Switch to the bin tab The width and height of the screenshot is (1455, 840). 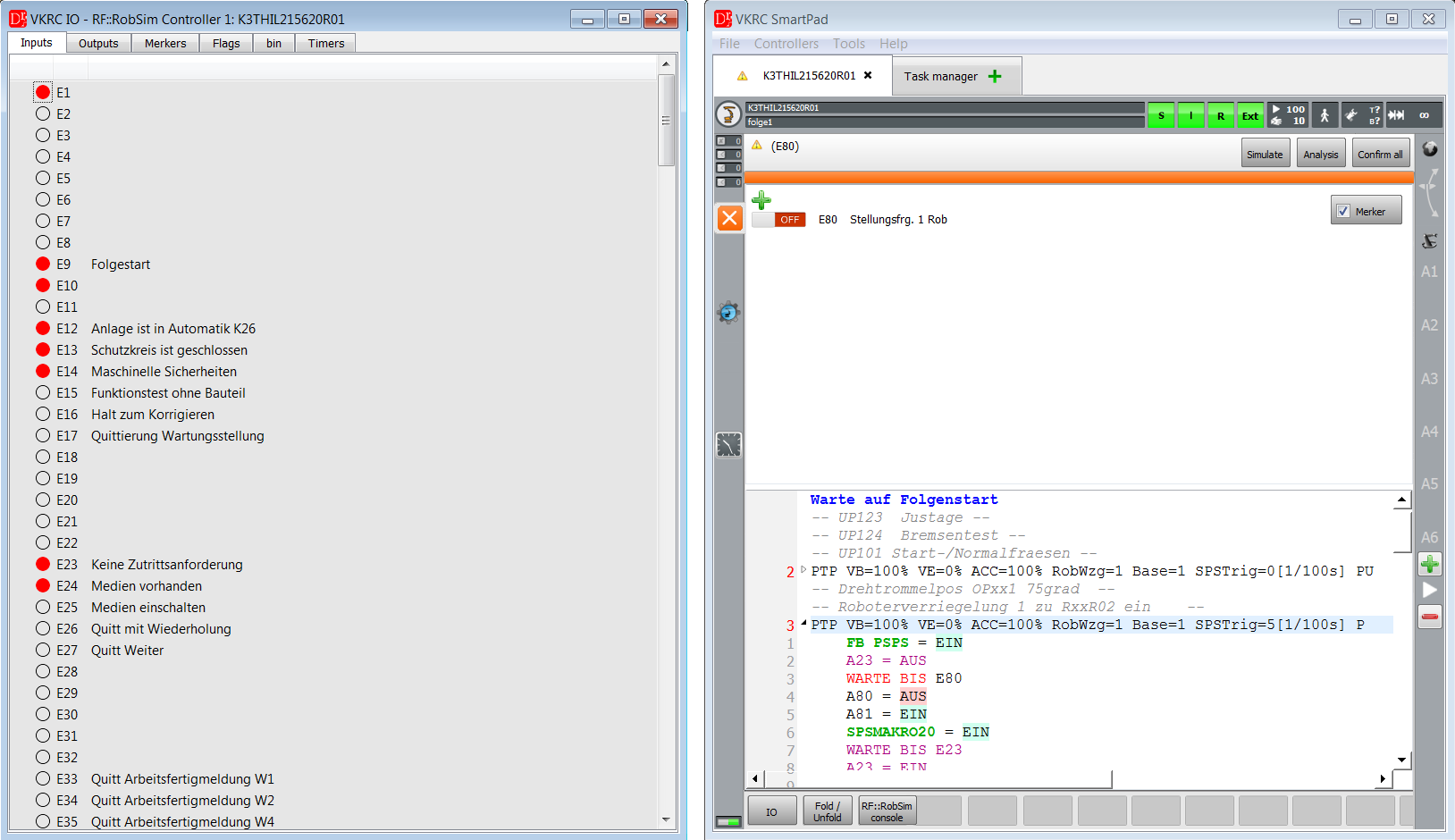273,43
